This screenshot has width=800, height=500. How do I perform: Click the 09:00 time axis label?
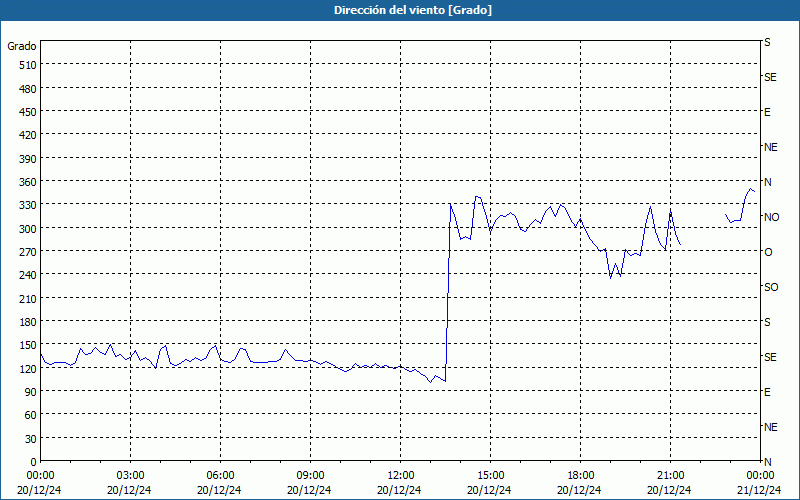(x=310, y=476)
